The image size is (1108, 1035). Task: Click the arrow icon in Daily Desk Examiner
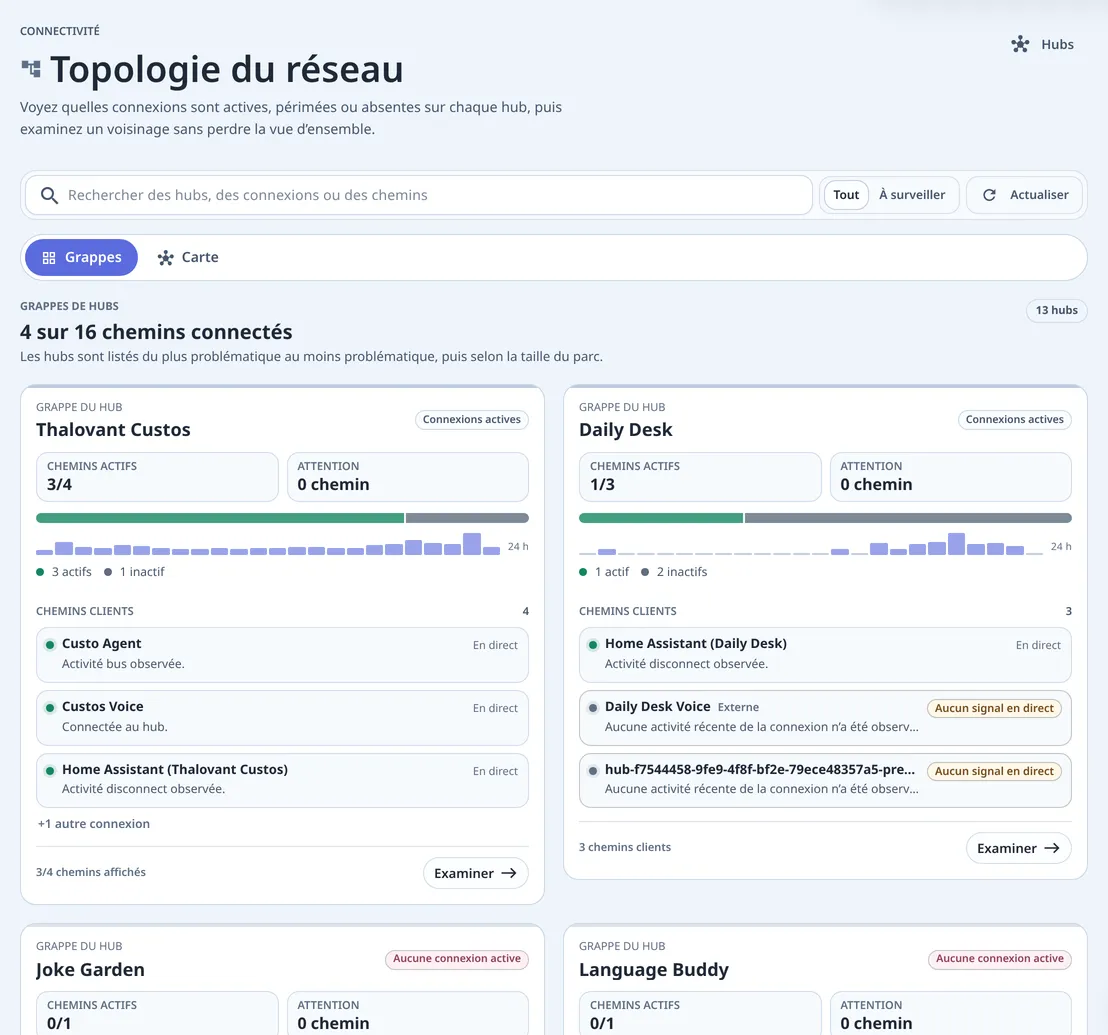click(1051, 848)
